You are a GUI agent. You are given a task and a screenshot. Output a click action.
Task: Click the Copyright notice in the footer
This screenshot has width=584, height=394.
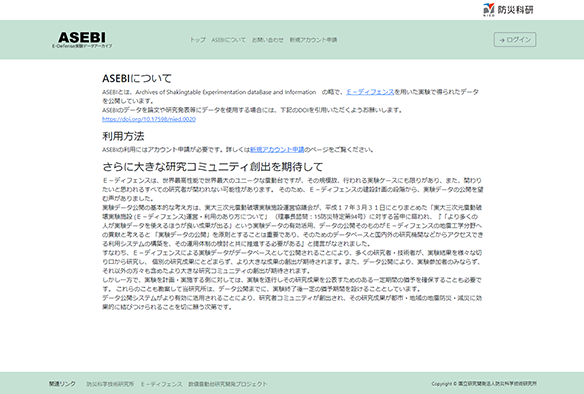click(484, 384)
